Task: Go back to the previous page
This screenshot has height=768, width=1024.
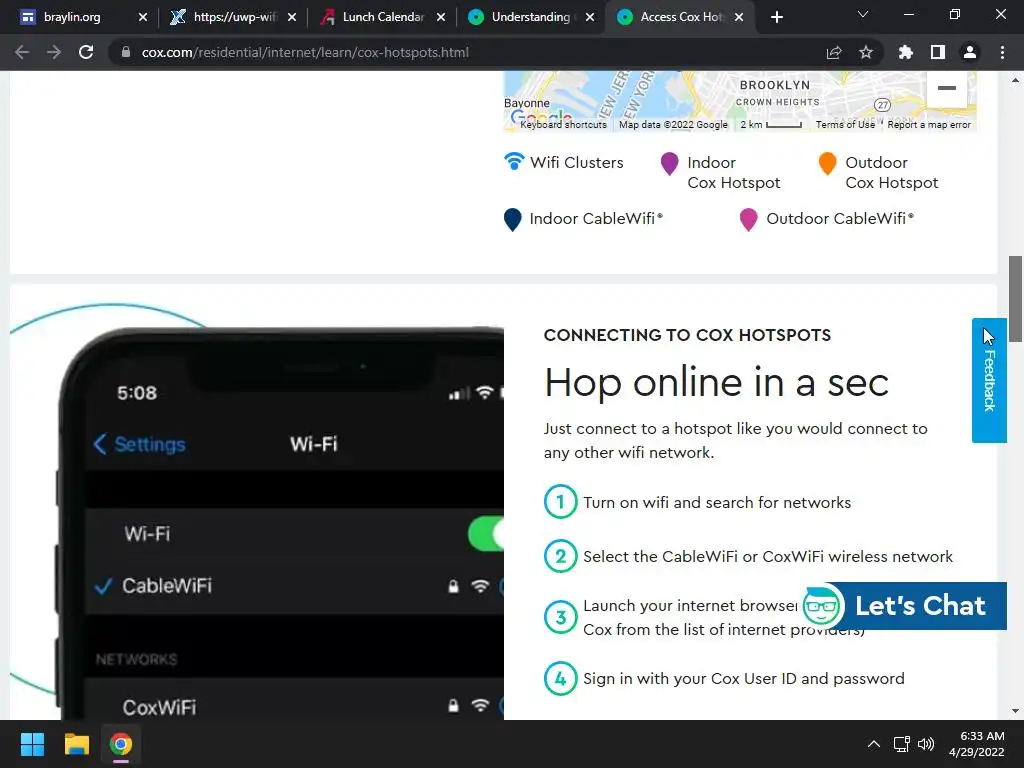Action: click(x=22, y=52)
